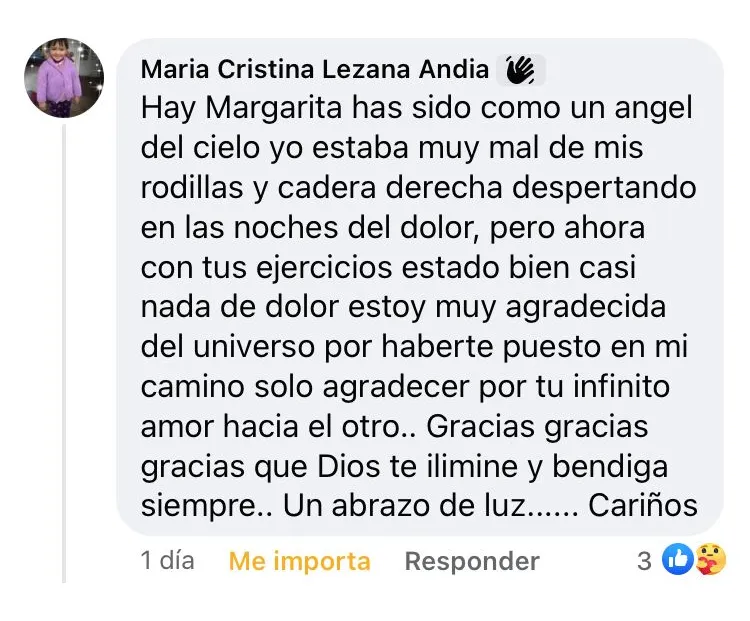The image size is (750, 621).
Task: Click the waving hand badge icon
Action: (520, 70)
